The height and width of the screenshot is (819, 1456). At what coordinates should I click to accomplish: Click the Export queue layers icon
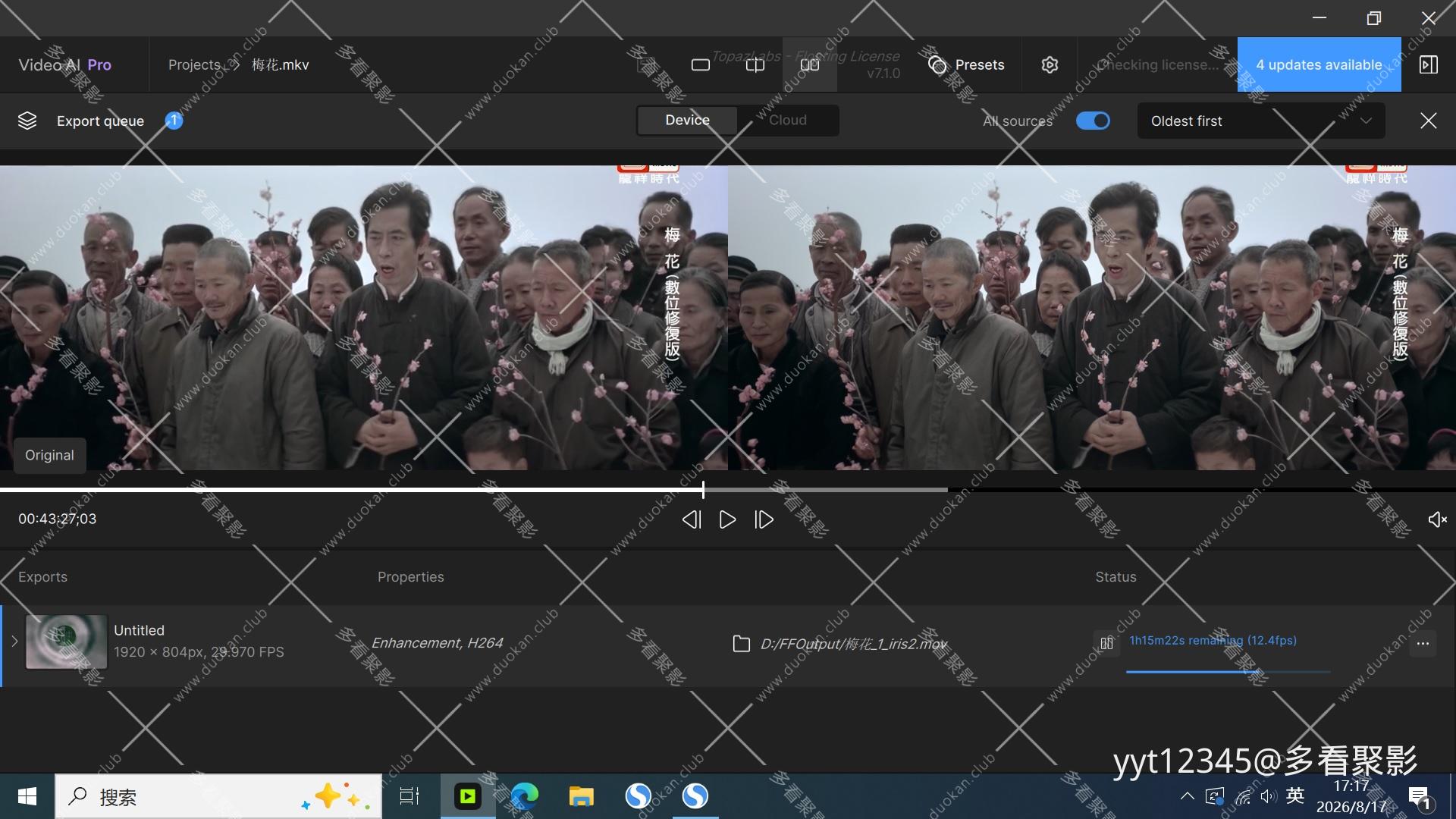point(27,121)
